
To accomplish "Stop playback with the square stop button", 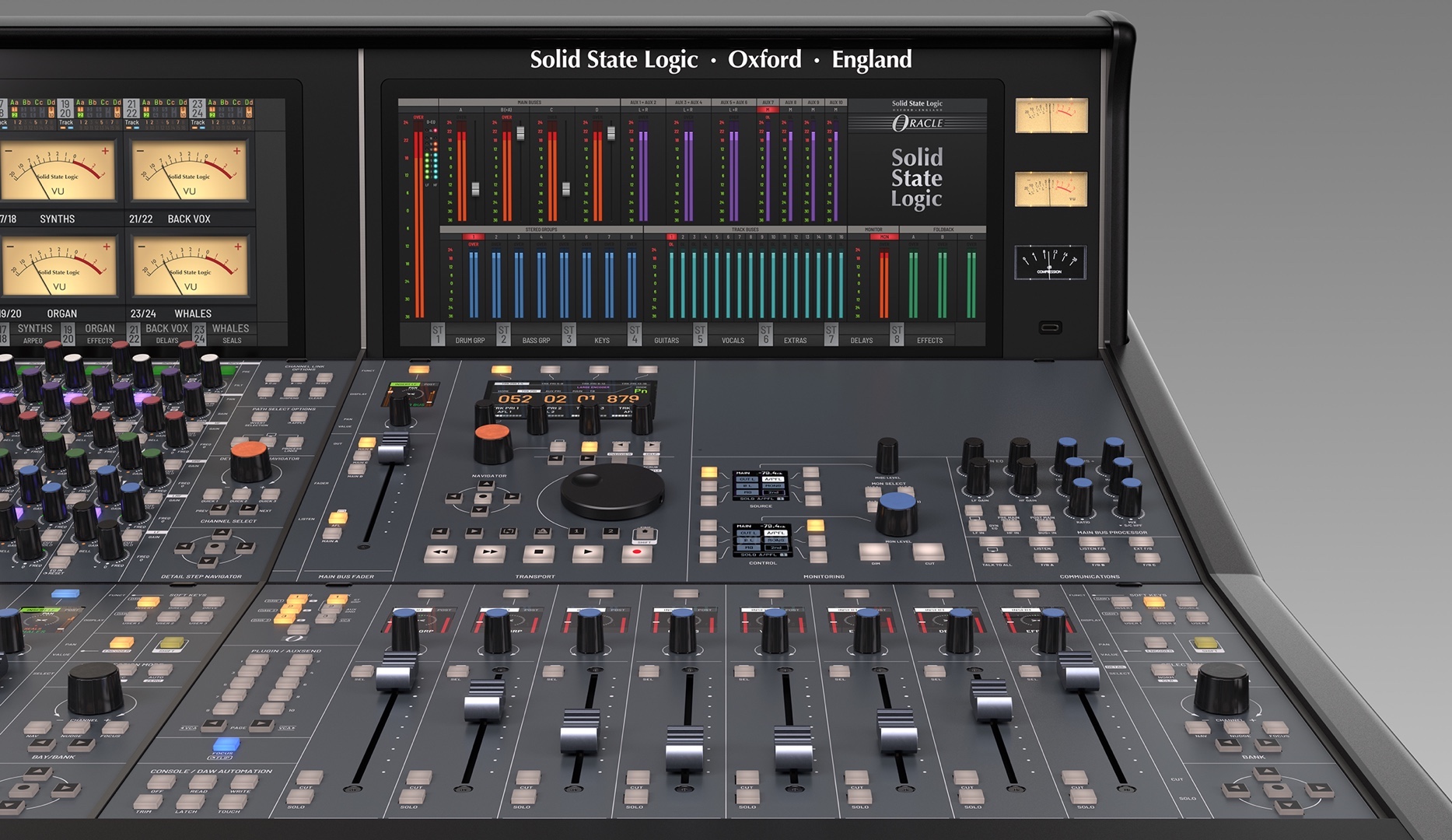I will [538, 553].
